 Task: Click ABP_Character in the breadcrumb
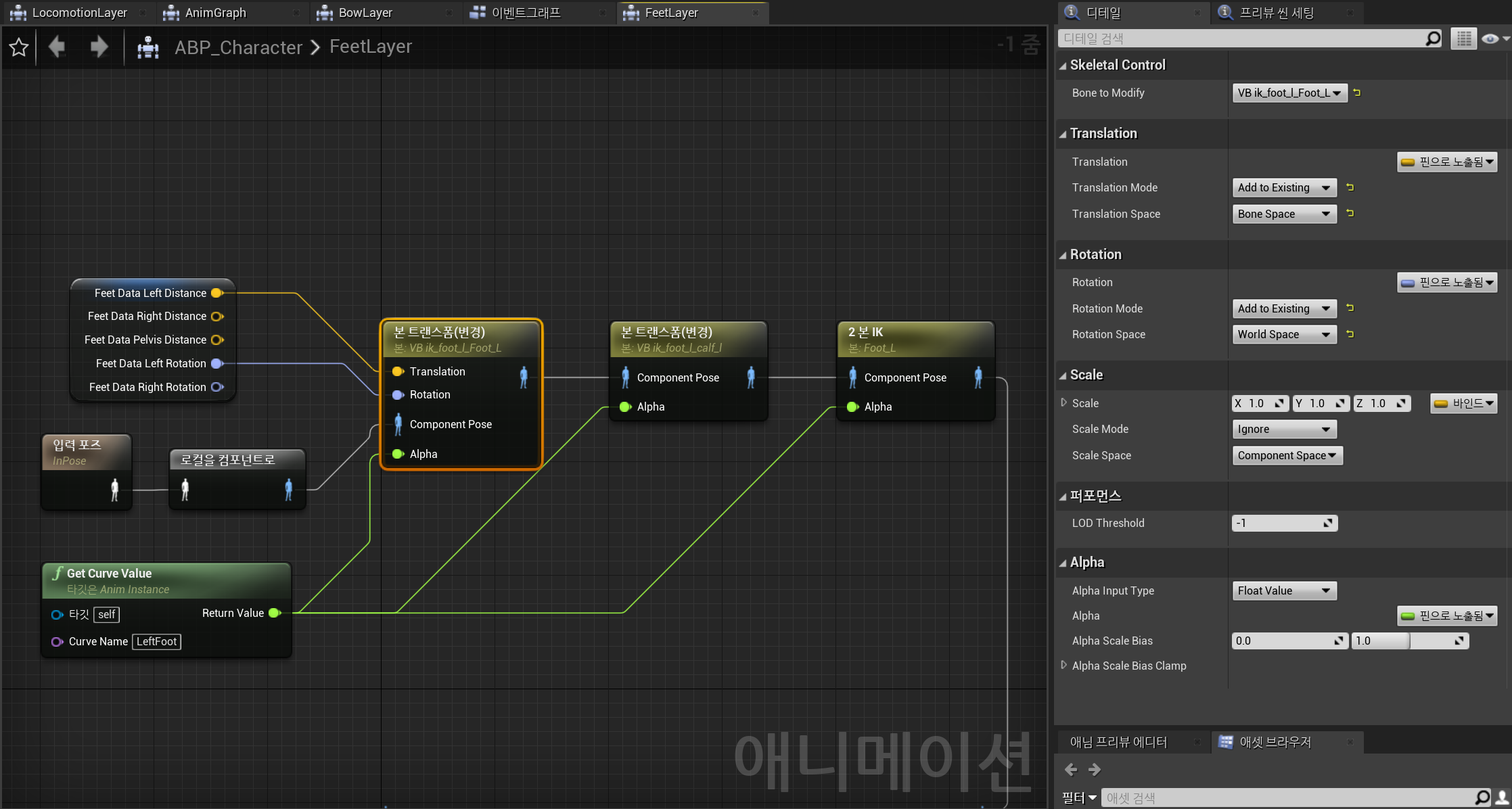[238, 47]
